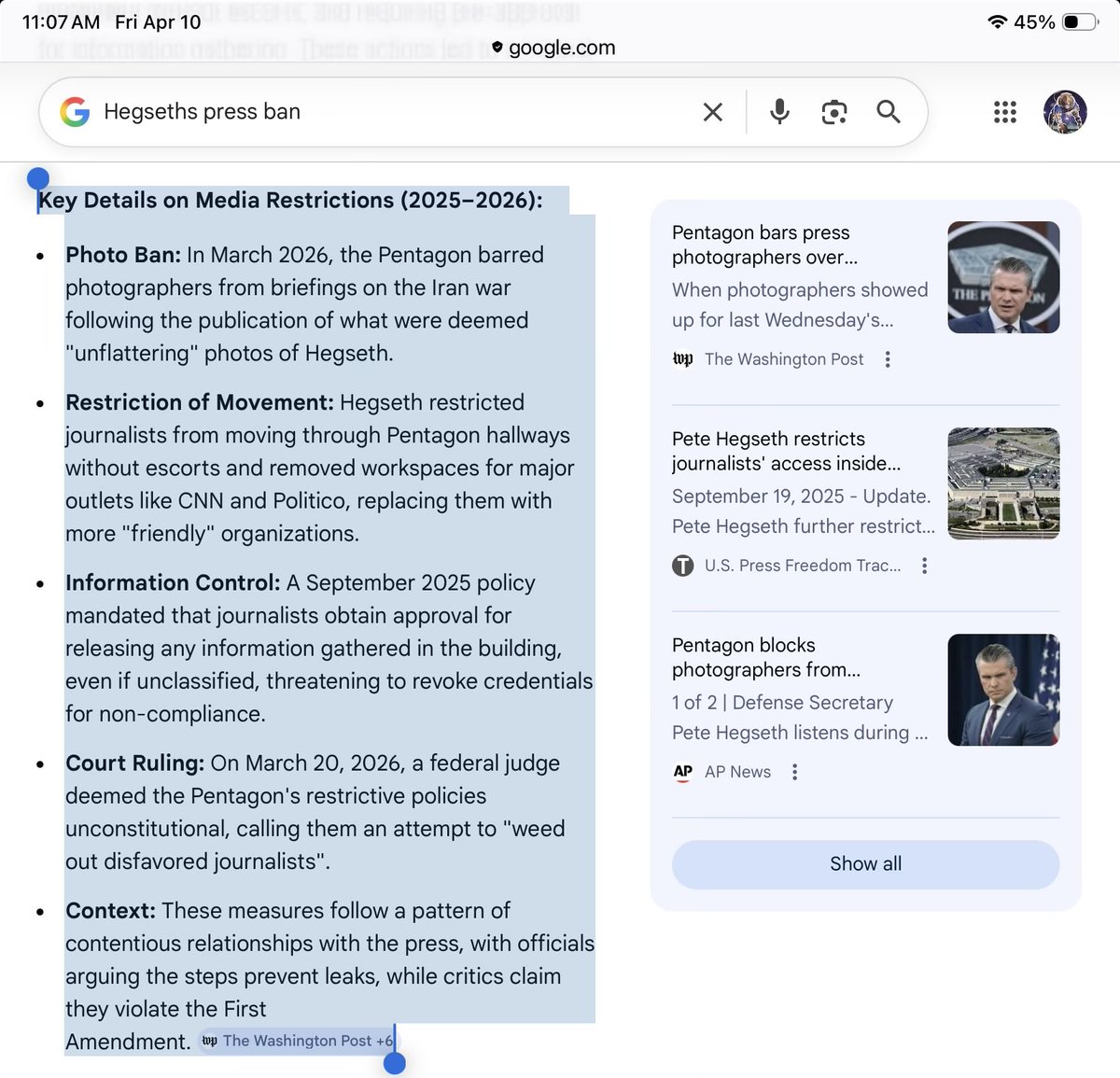Click the 'When photographers showed' snippet text
1120x1078 pixels.
(x=800, y=290)
